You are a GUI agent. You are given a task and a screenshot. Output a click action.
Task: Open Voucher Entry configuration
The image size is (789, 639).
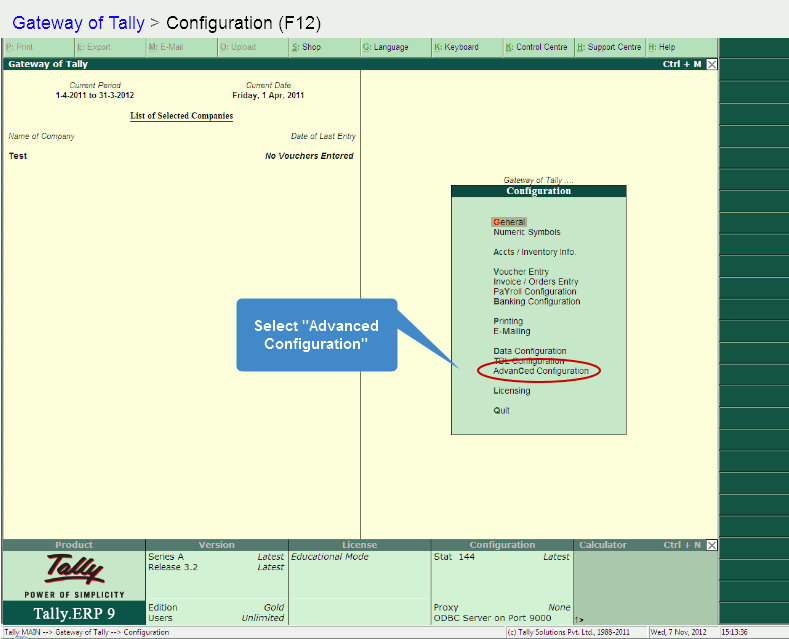point(521,272)
